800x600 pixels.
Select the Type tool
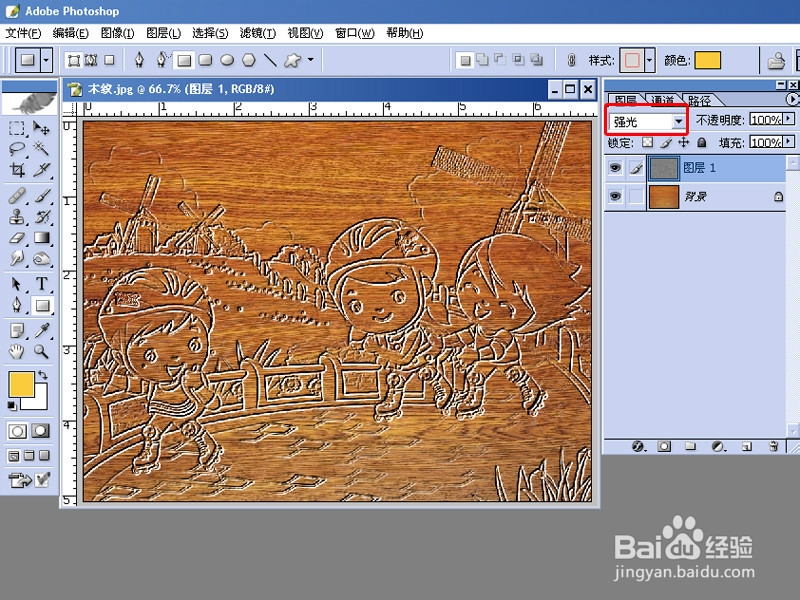[41, 284]
